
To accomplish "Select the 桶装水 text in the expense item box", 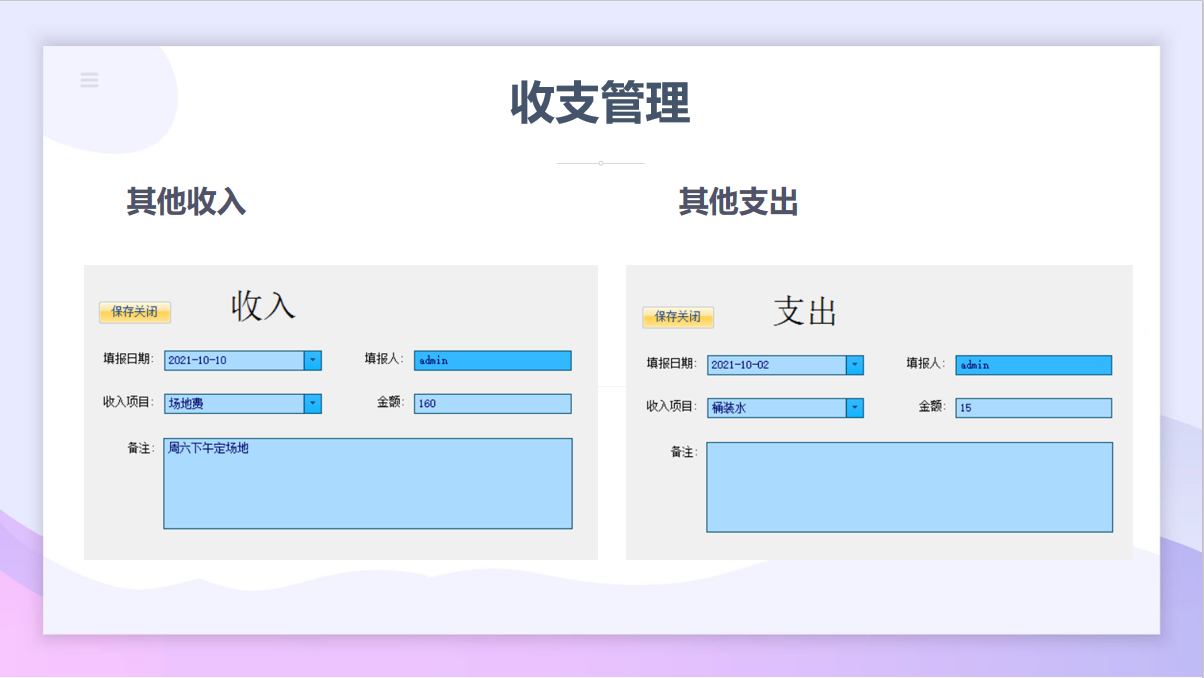I will [728, 408].
